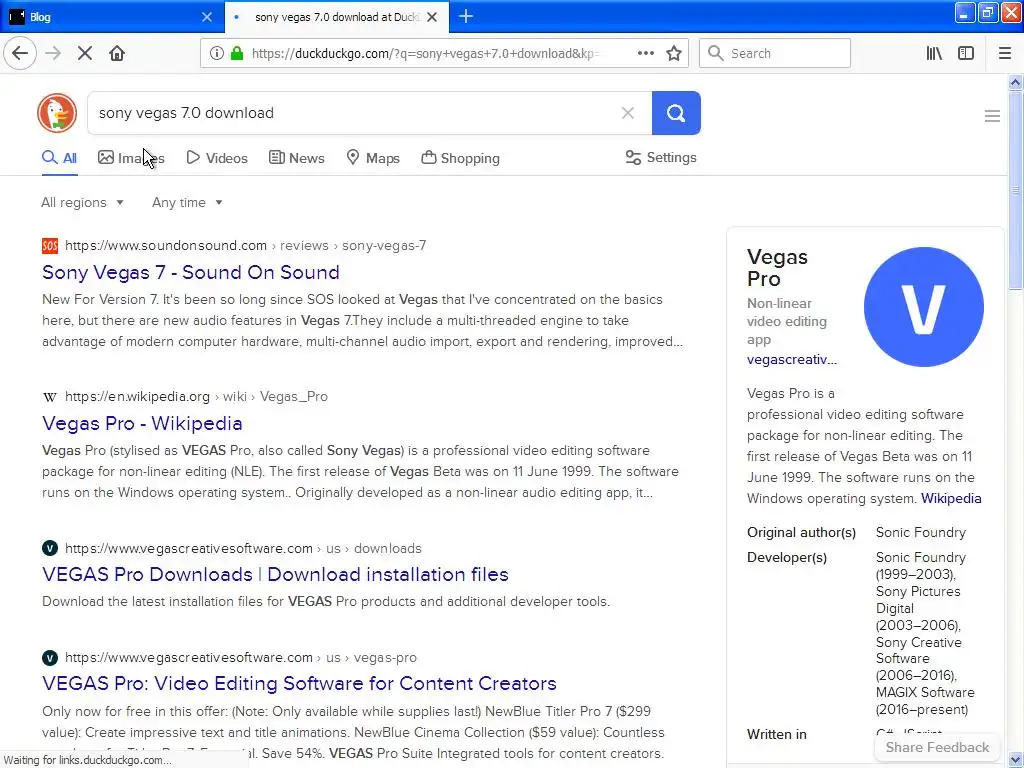The height and width of the screenshot is (768, 1024).
Task: Open DuckDuckGo side menu icon
Action: (992, 116)
